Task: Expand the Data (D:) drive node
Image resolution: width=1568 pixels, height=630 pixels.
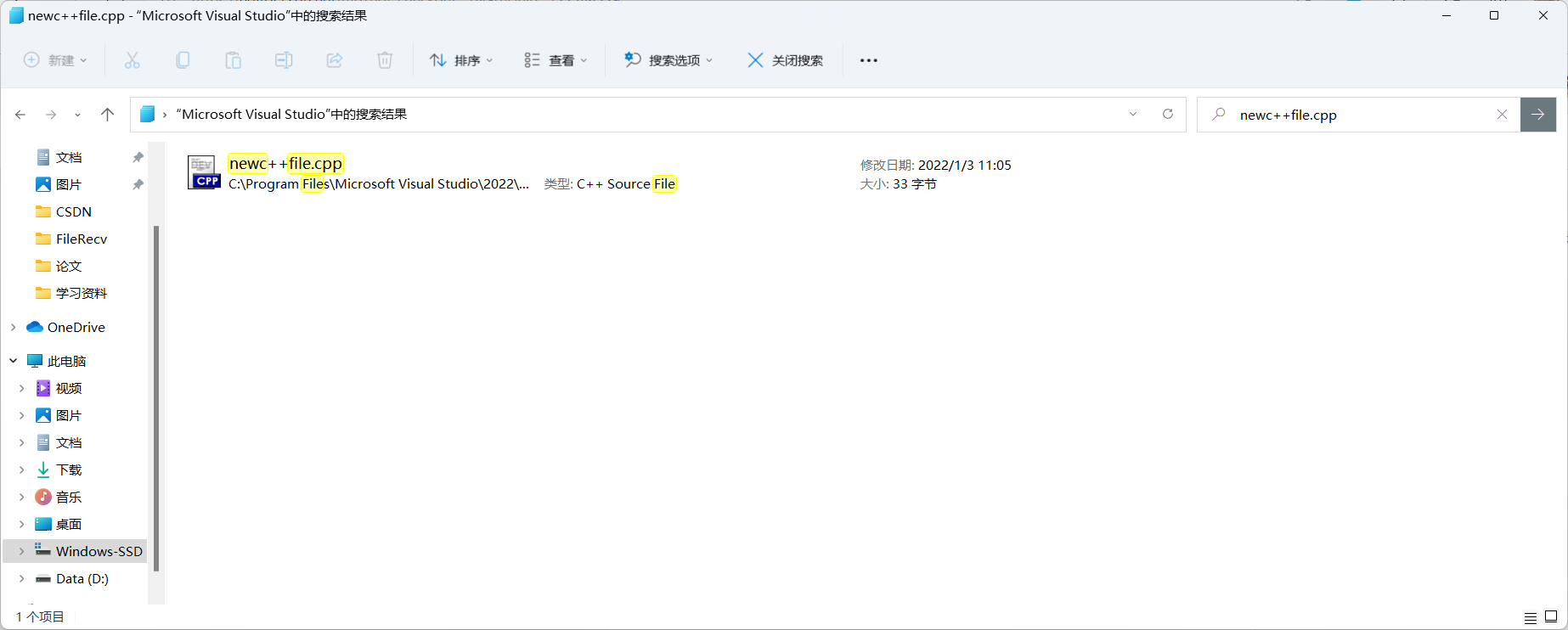Action: [x=22, y=578]
